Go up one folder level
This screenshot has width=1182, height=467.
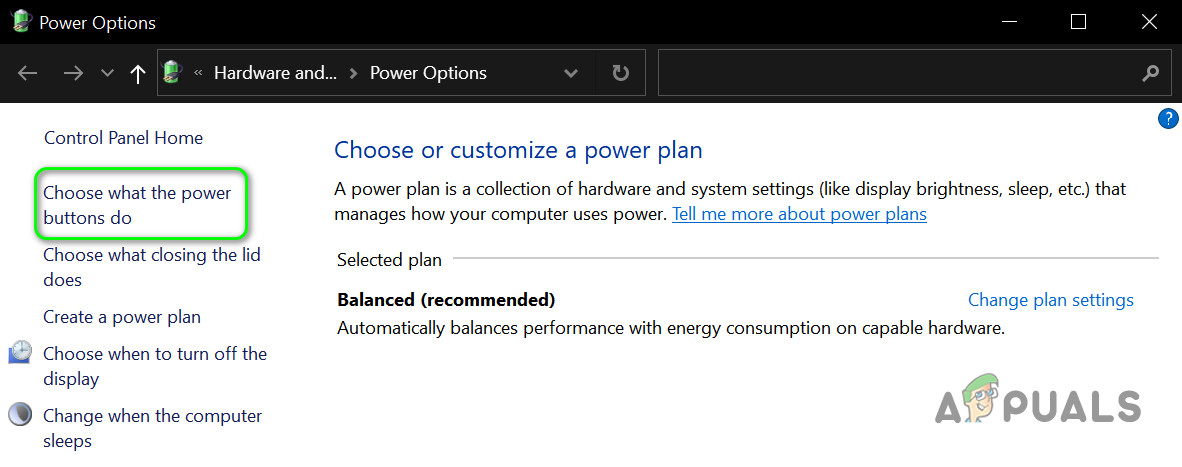pos(138,73)
